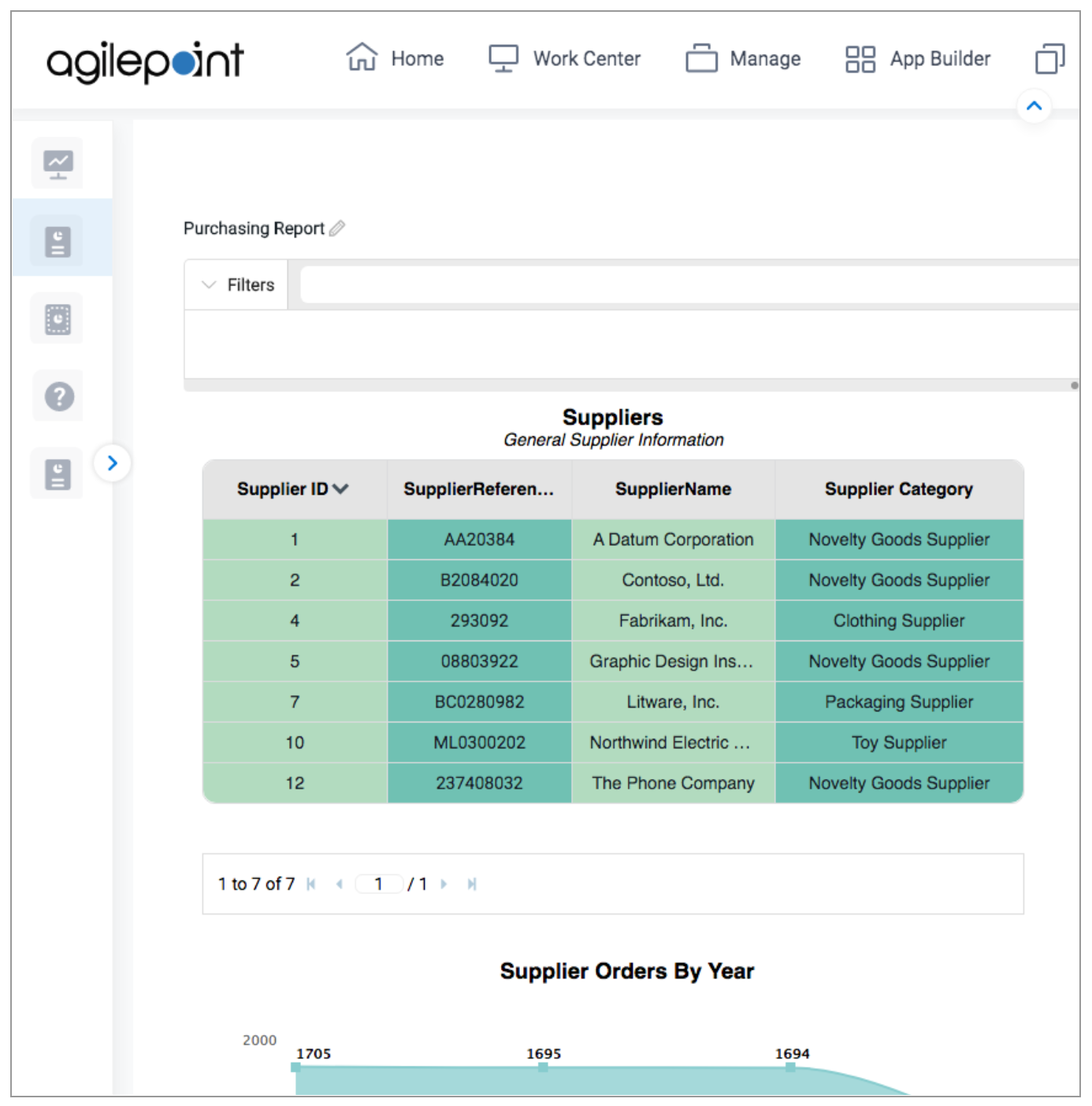This screenshot has height=1106, width=1092.
Task: Expand the sidebar with right arrow
Action: click(112, 463)
